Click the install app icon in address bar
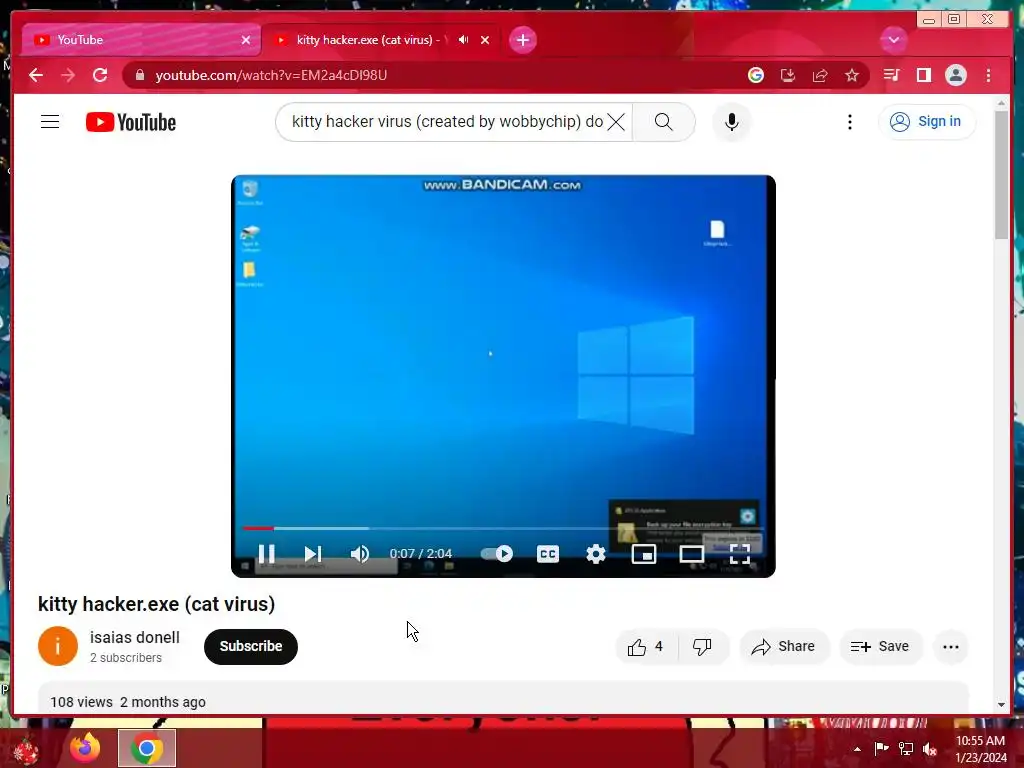This screenshot has height=768, width=1024. 788,76
